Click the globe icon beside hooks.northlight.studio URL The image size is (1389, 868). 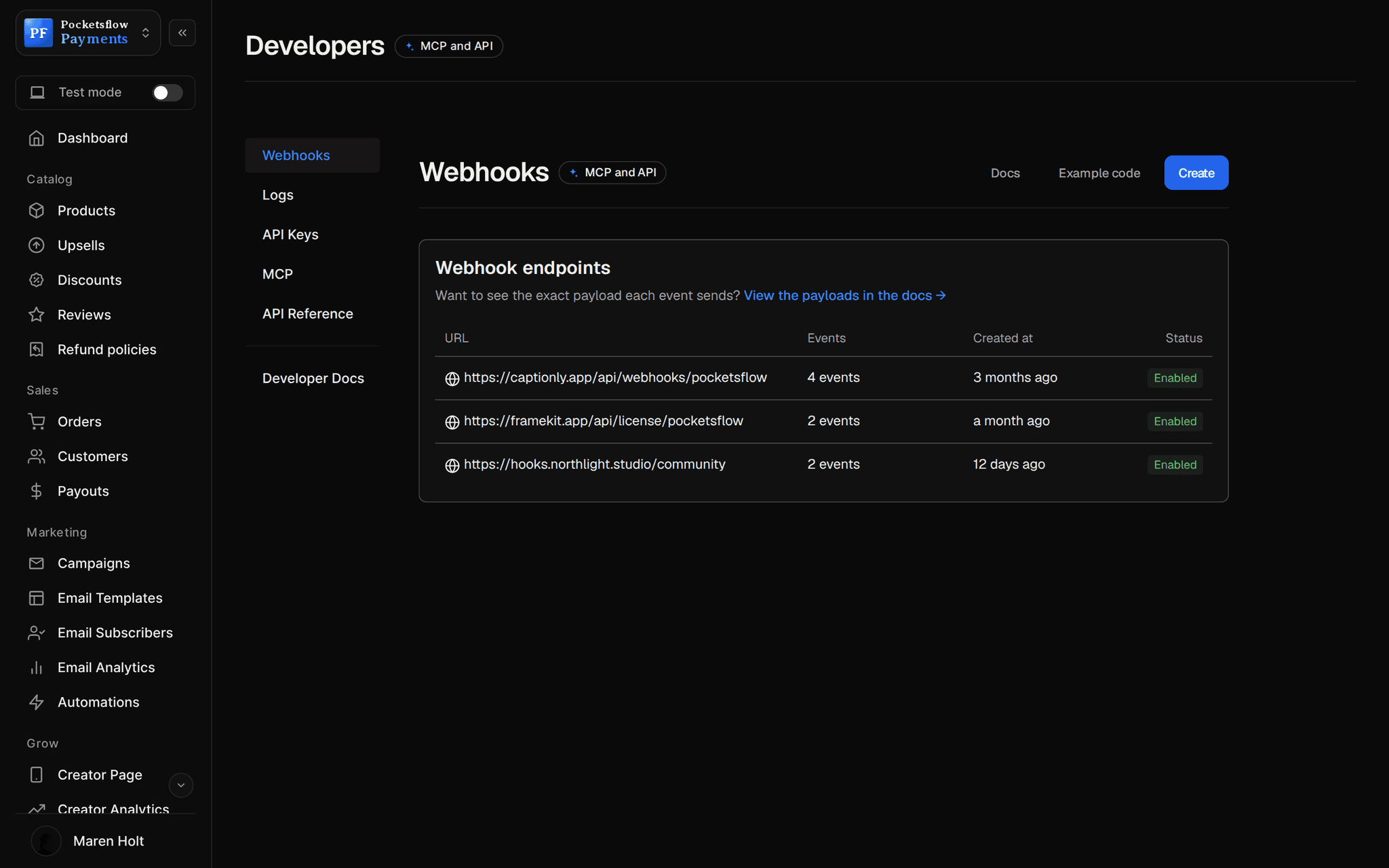(452, 465)
